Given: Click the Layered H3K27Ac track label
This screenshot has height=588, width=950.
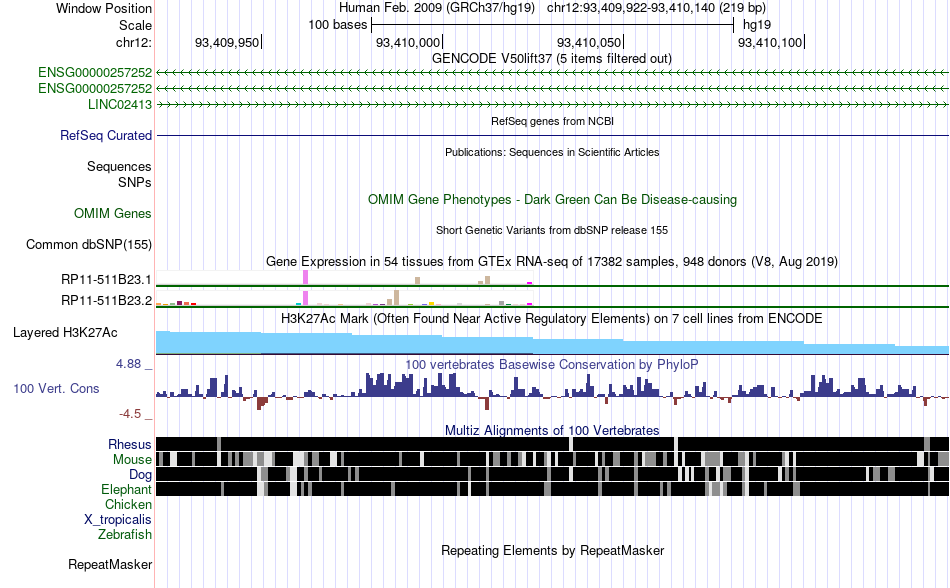Looking at the screenshot, I should (x=65, y=332).
